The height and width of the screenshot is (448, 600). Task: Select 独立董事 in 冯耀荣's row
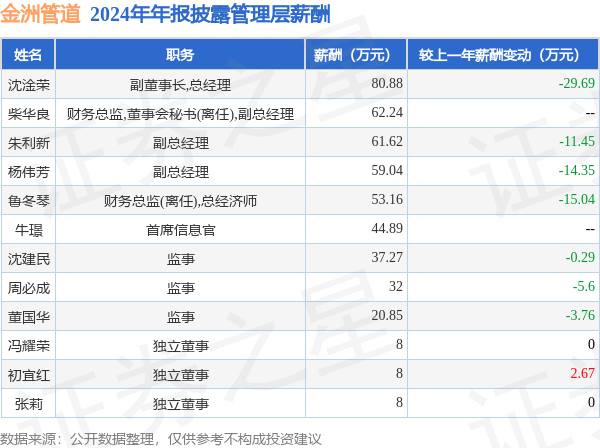point(180,346)
